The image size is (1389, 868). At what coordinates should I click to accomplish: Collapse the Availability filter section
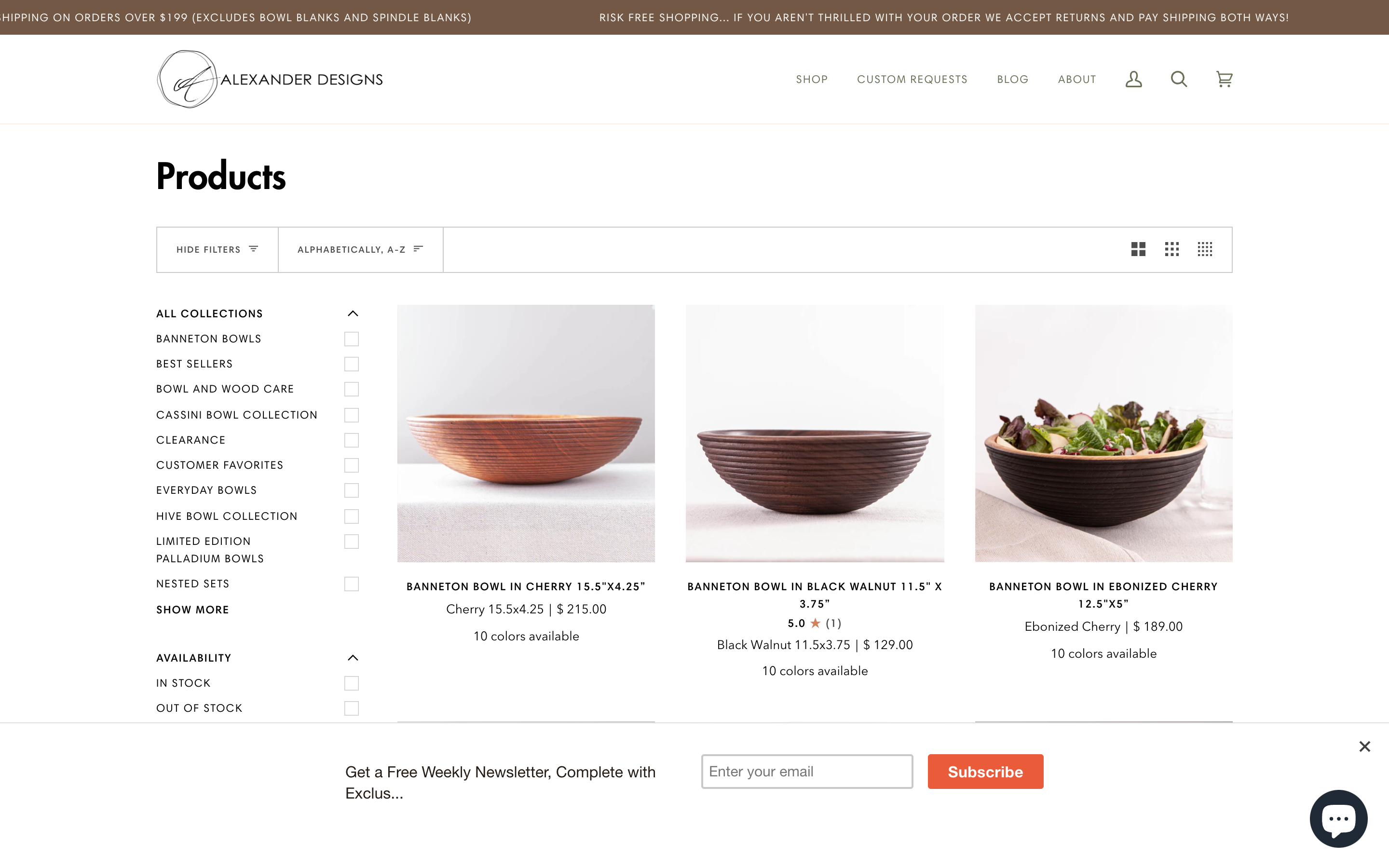[x=353, y=658]
